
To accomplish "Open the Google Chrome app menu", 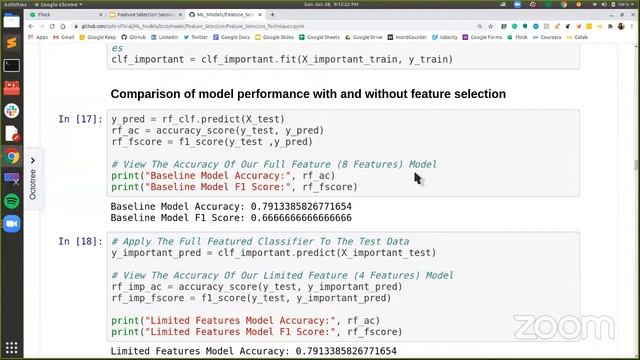I will click(x=58, y=4).
